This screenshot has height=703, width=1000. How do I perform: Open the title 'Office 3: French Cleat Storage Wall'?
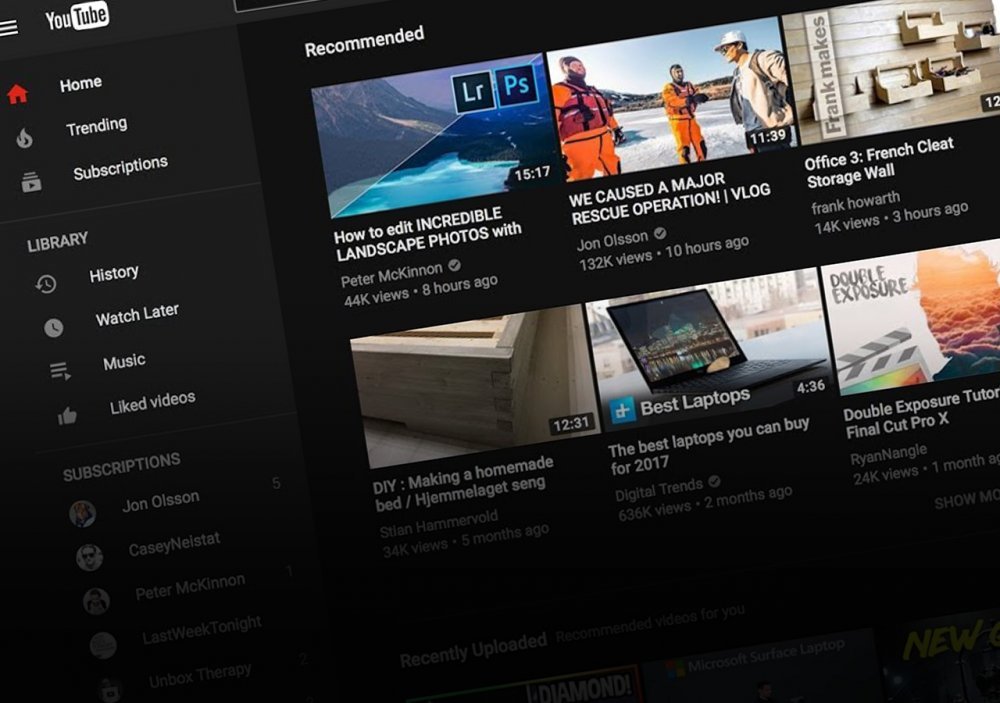coord(879,163)
